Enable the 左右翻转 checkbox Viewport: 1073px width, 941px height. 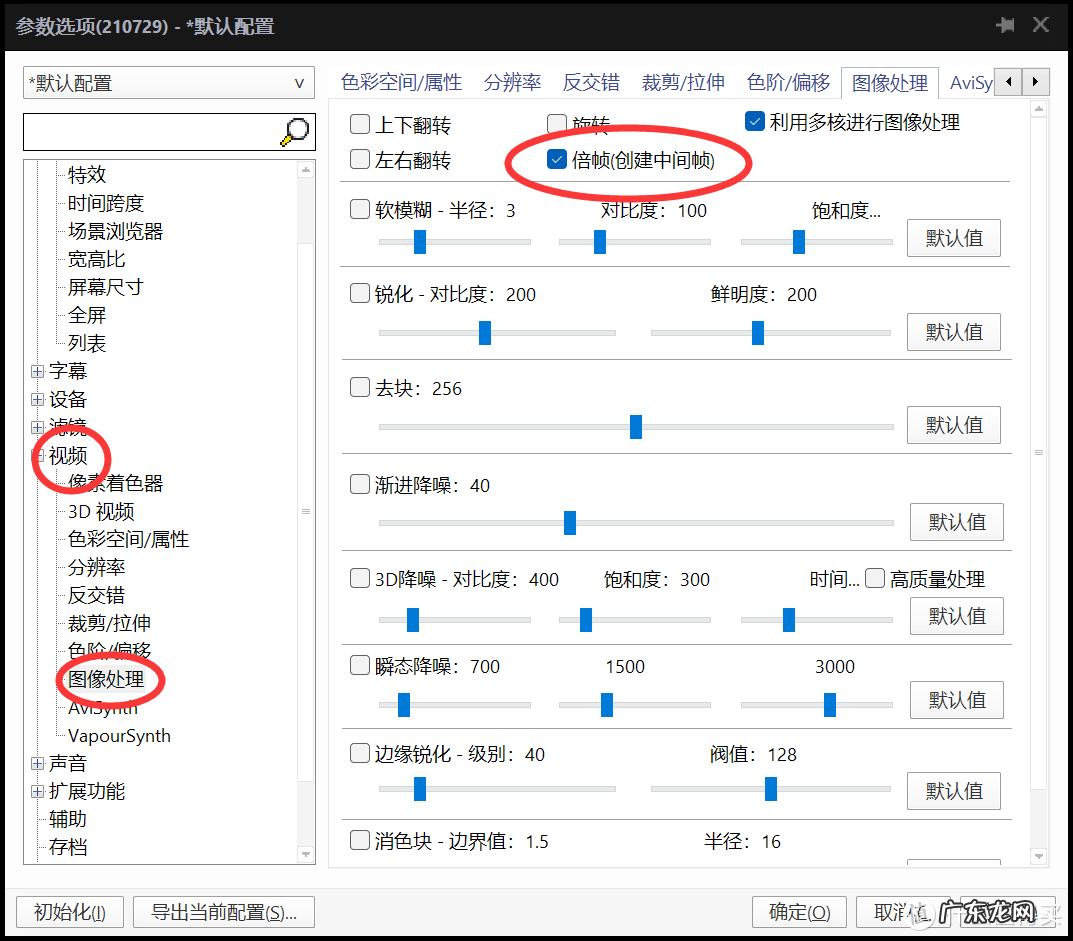(x=359, y=158)
